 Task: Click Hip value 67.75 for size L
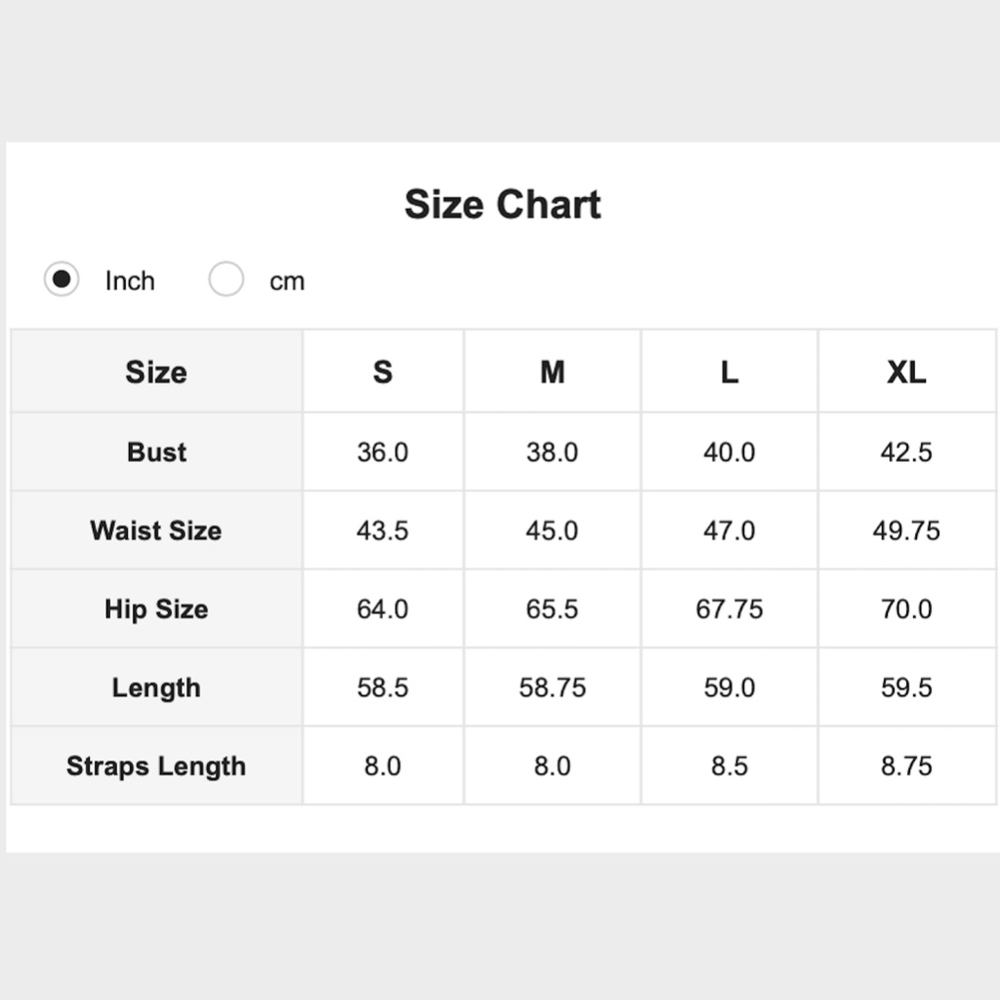(x=729, y=609)
